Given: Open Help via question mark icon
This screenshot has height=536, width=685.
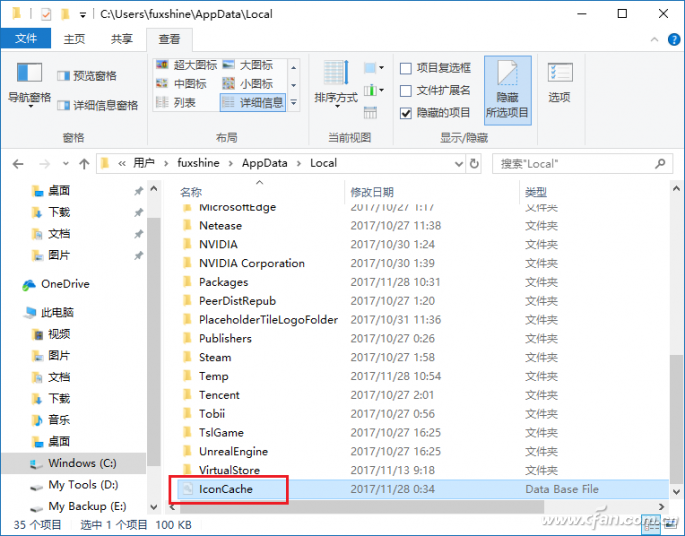Looking at the screenshot, I should pos(674,40).
